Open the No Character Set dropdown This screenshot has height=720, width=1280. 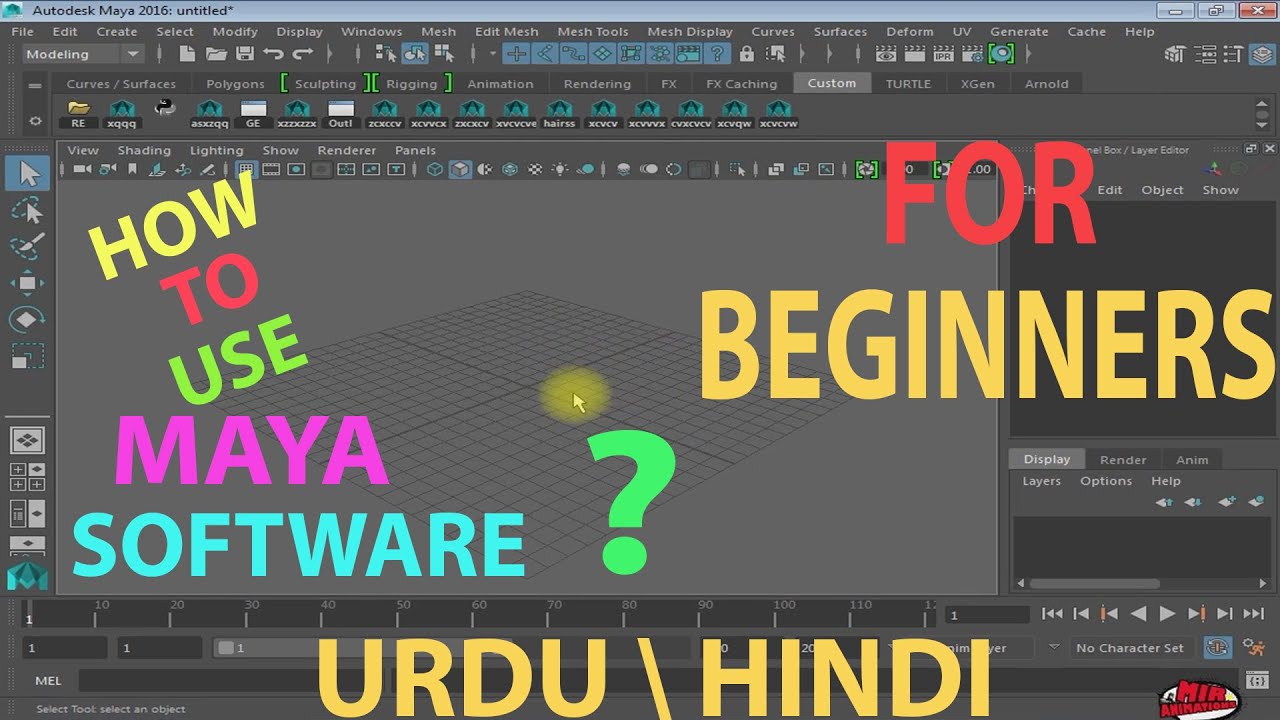tap(1131, 648)
